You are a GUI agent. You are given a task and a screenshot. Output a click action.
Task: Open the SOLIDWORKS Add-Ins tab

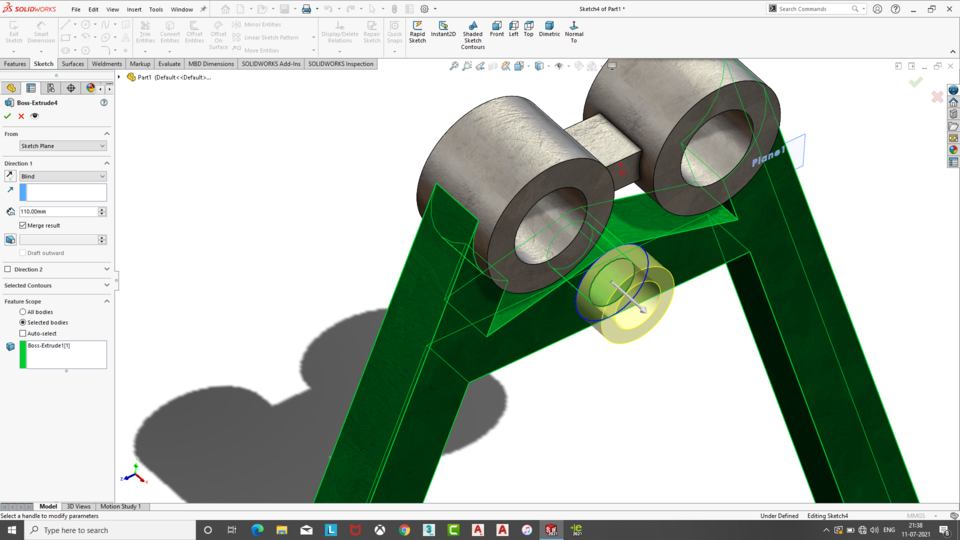click(x=271, y=64)
